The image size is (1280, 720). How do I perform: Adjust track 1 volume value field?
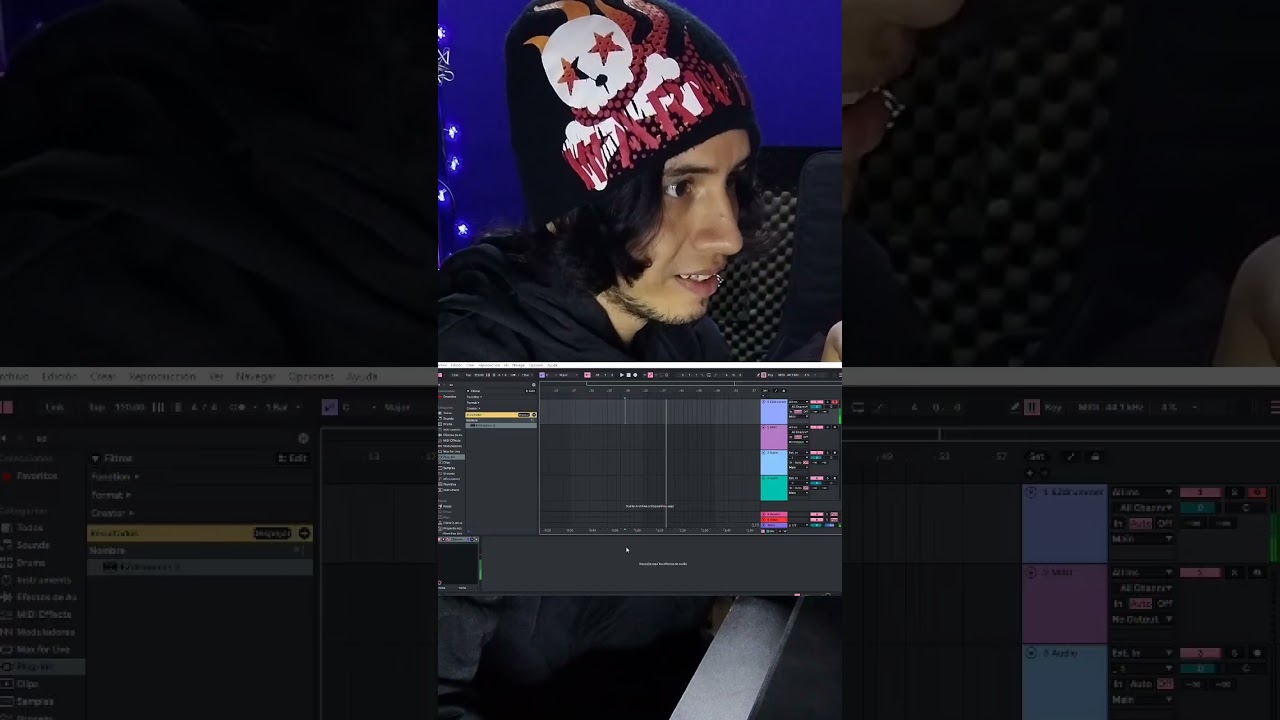pyautogui.click(x=815, y=407)
